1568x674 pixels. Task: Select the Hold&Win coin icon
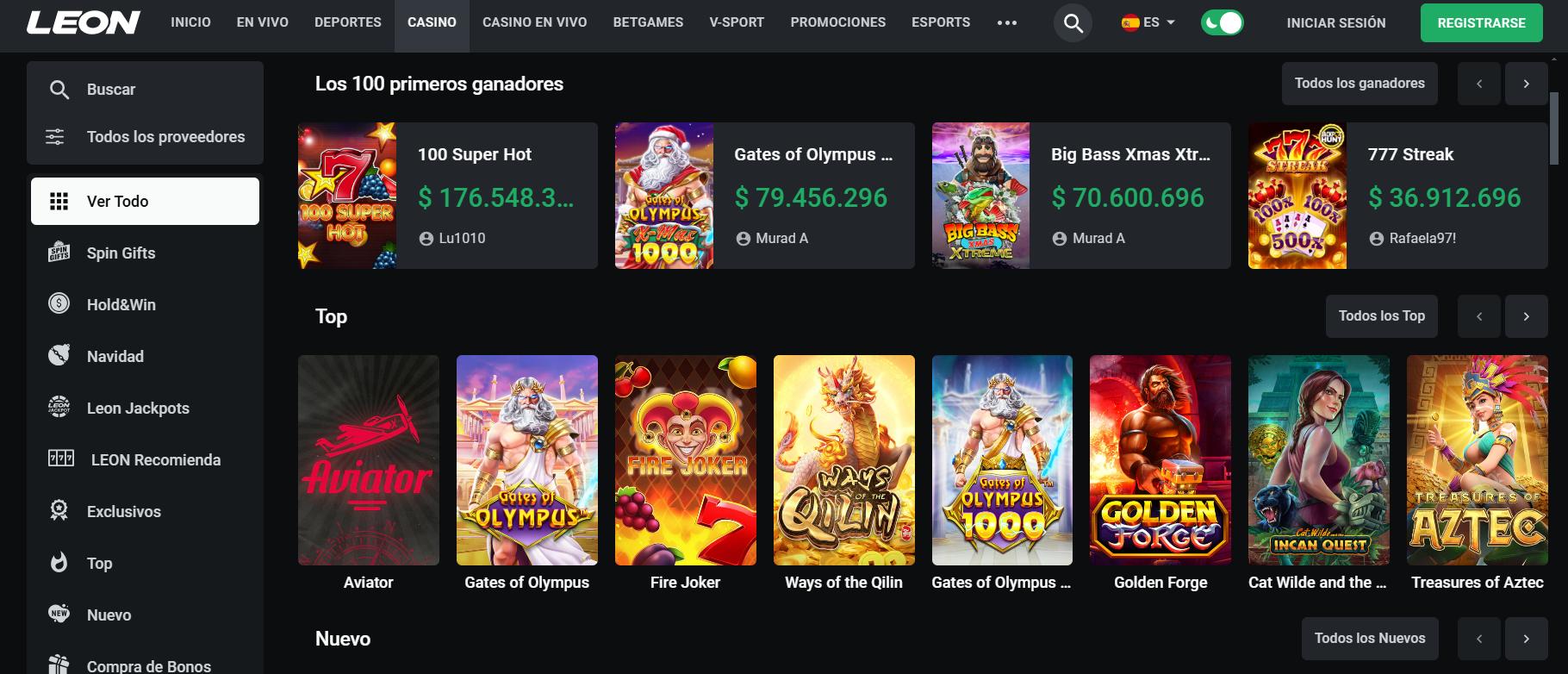point(59,303)
